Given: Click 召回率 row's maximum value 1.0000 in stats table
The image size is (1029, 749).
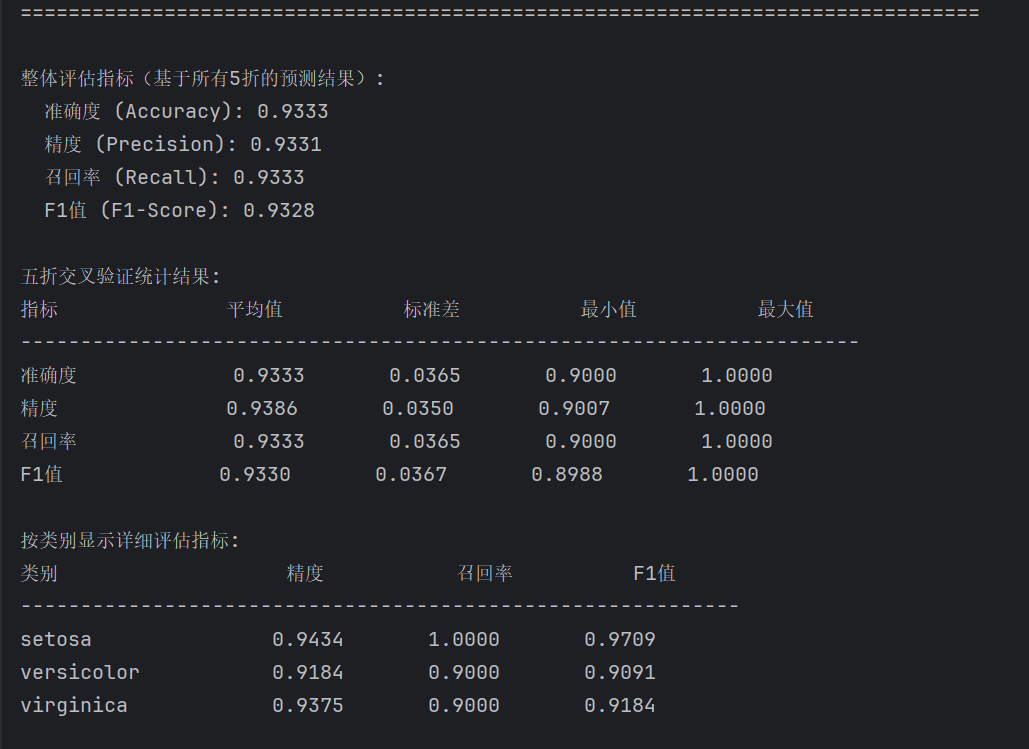Looking at the screenshot, I should click(737, 441).
